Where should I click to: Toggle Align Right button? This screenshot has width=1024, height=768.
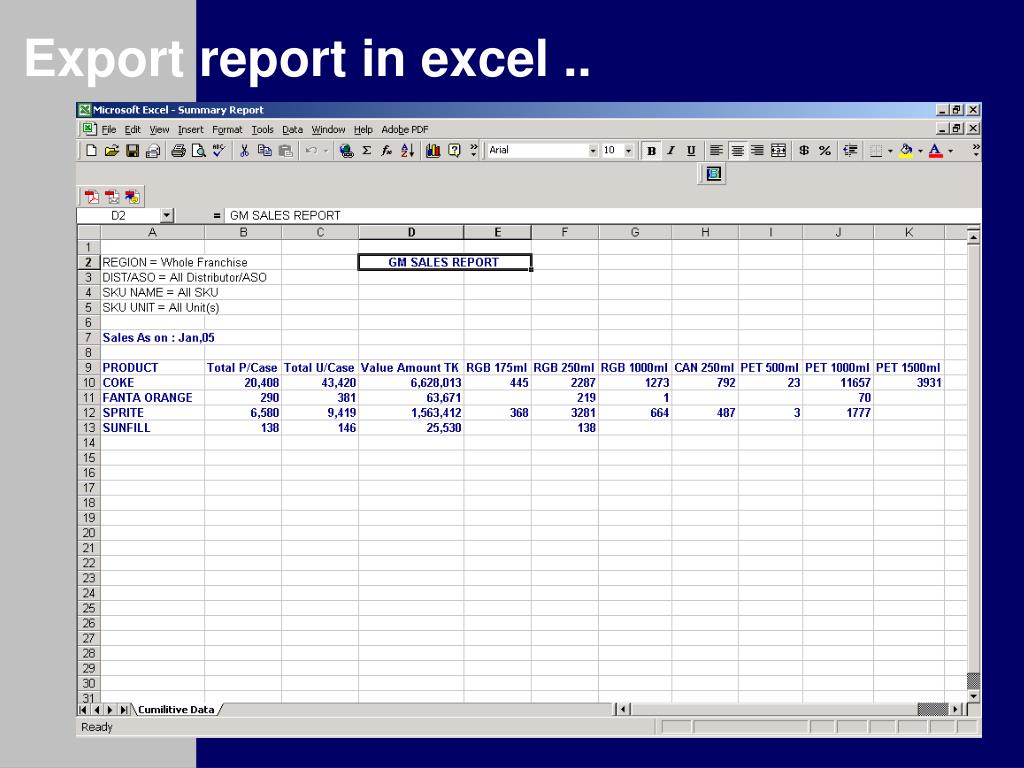click(x=758, y=151)
